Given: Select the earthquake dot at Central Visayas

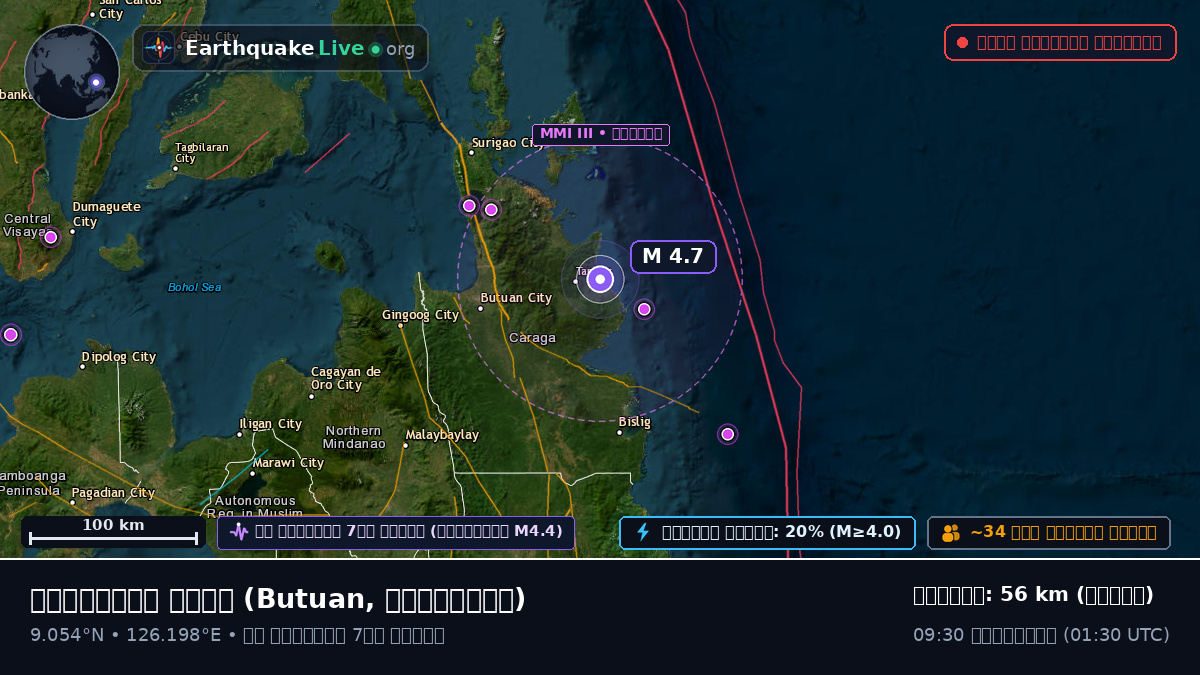Looking at the screenshot, I should coord(51,237).
